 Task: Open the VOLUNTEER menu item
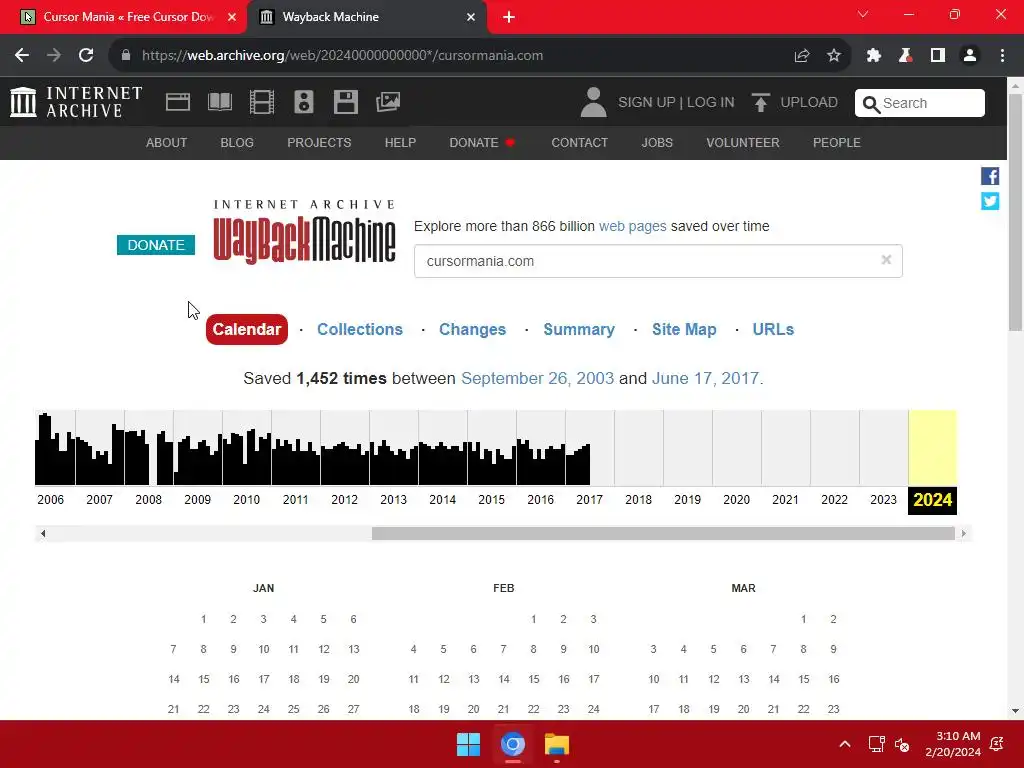[x=743, y=142]
